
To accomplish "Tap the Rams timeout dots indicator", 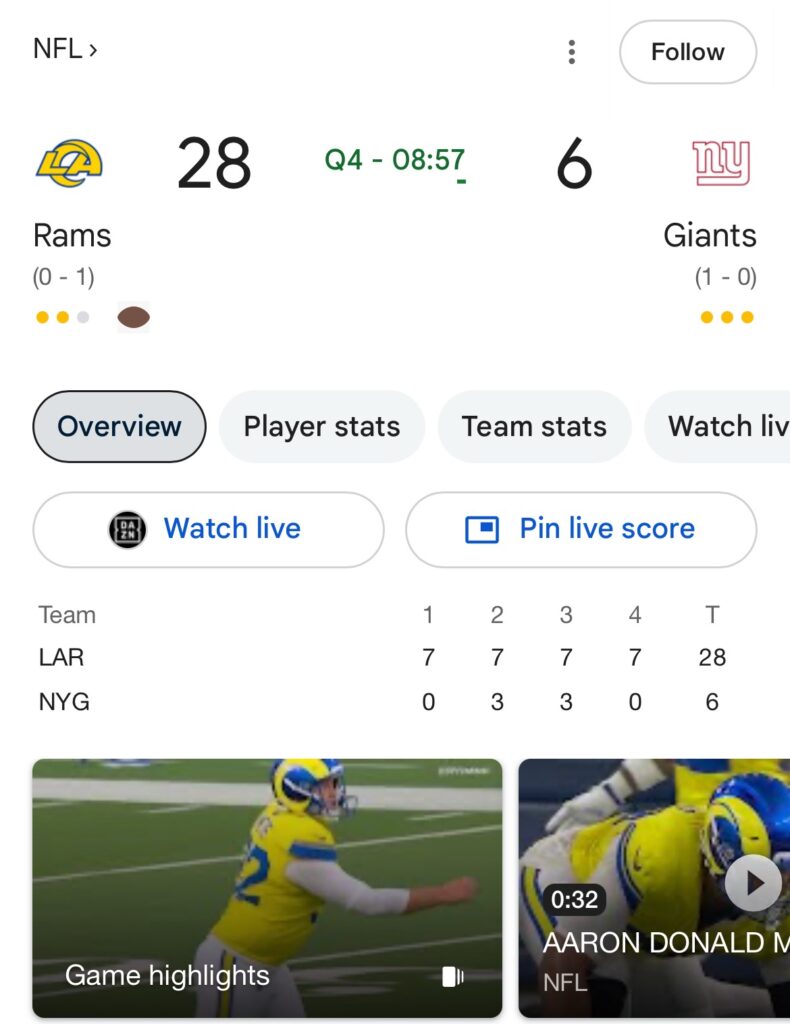I will tap(63, 317).
